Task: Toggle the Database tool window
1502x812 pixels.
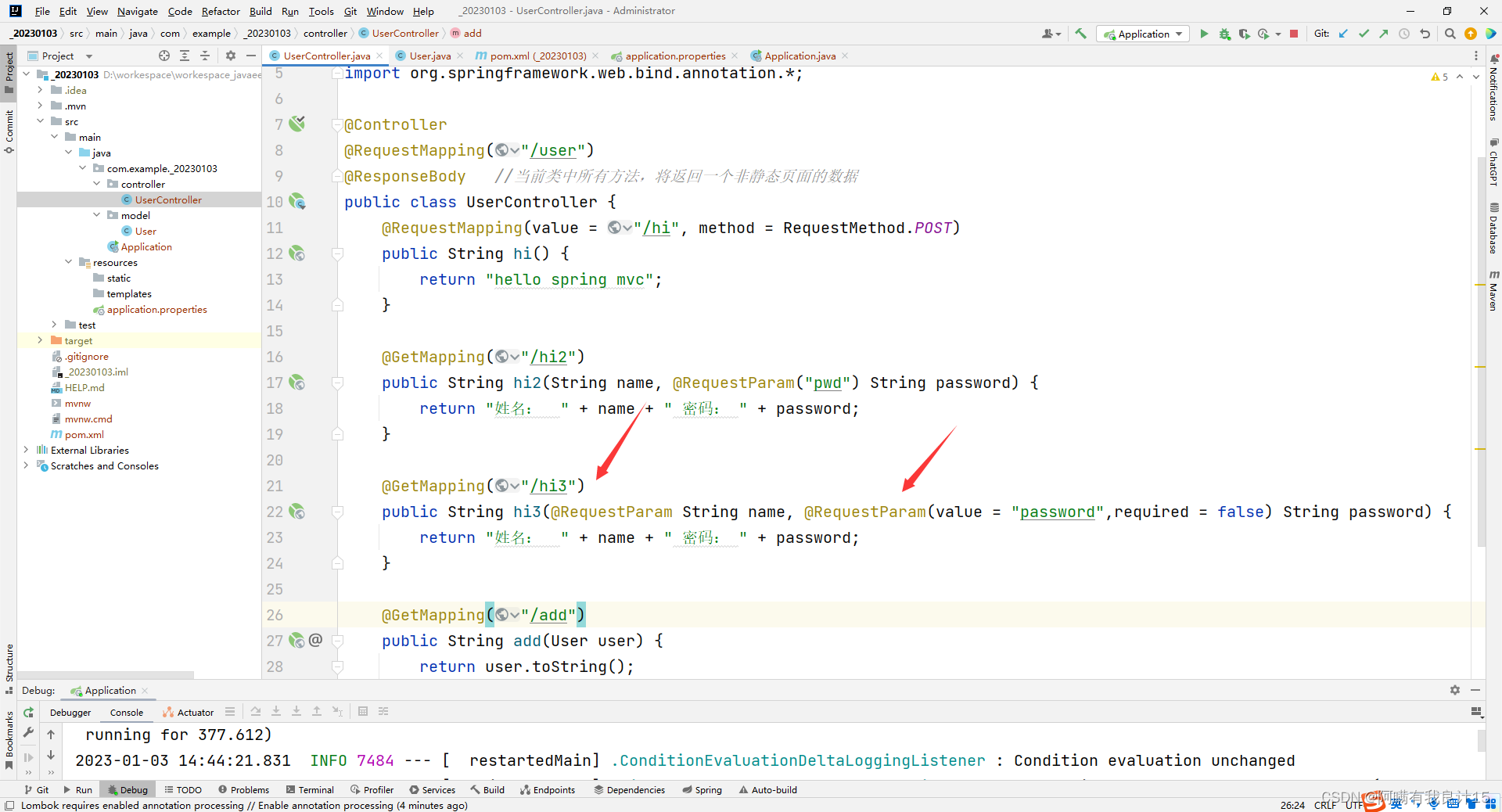Action: click(x=1493, y=228)
